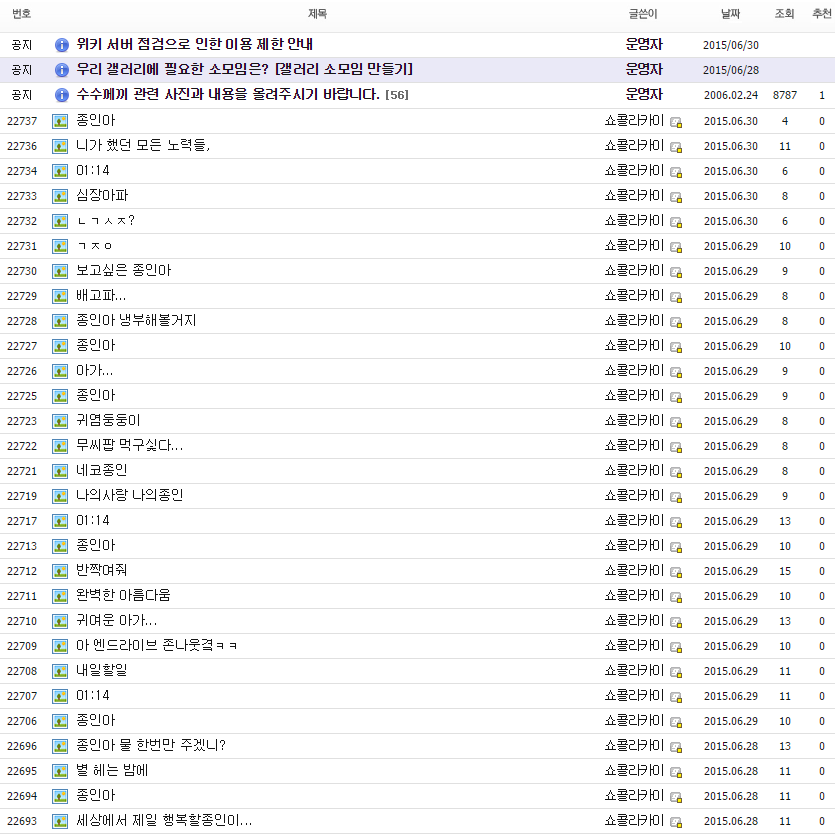The height and width of the screenshot is (834, 837).
Task: Open the post titled 종인아 냉부해볼거지
Action: coord(136,320)
